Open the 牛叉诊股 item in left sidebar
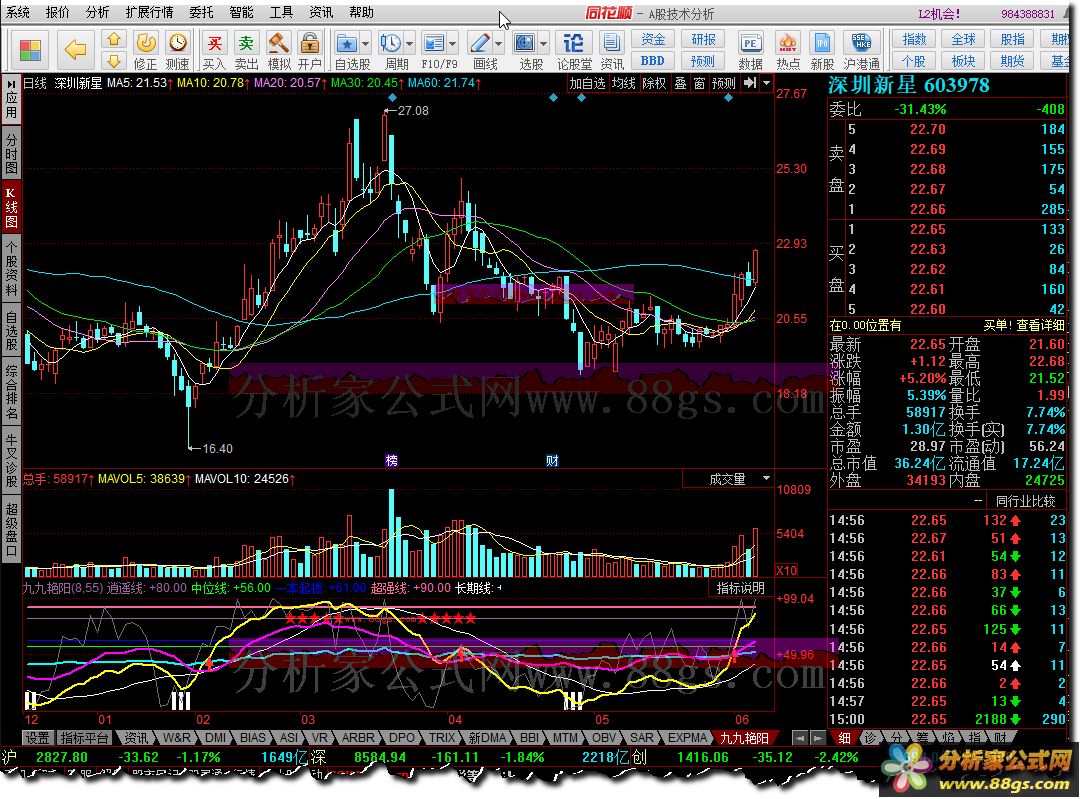Viewport: 1081px width, 799px height. [x=11, y=460]
